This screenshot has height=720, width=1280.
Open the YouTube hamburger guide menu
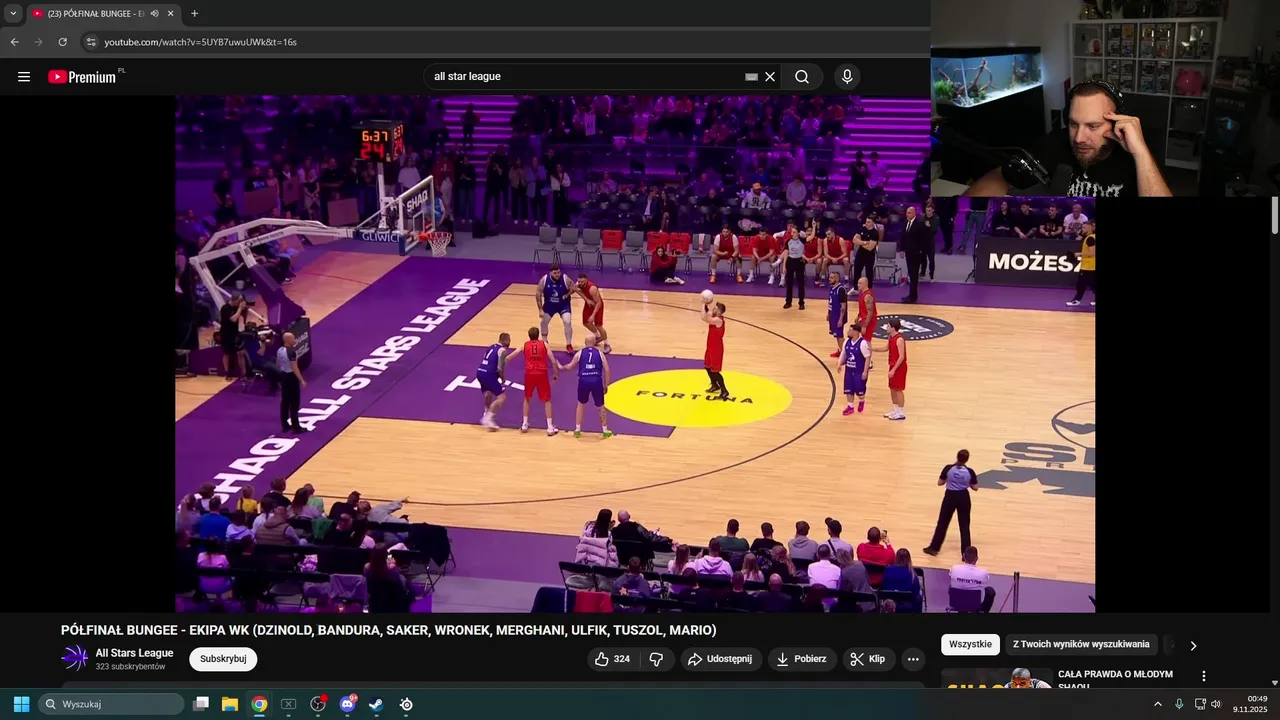click(24, 77)
